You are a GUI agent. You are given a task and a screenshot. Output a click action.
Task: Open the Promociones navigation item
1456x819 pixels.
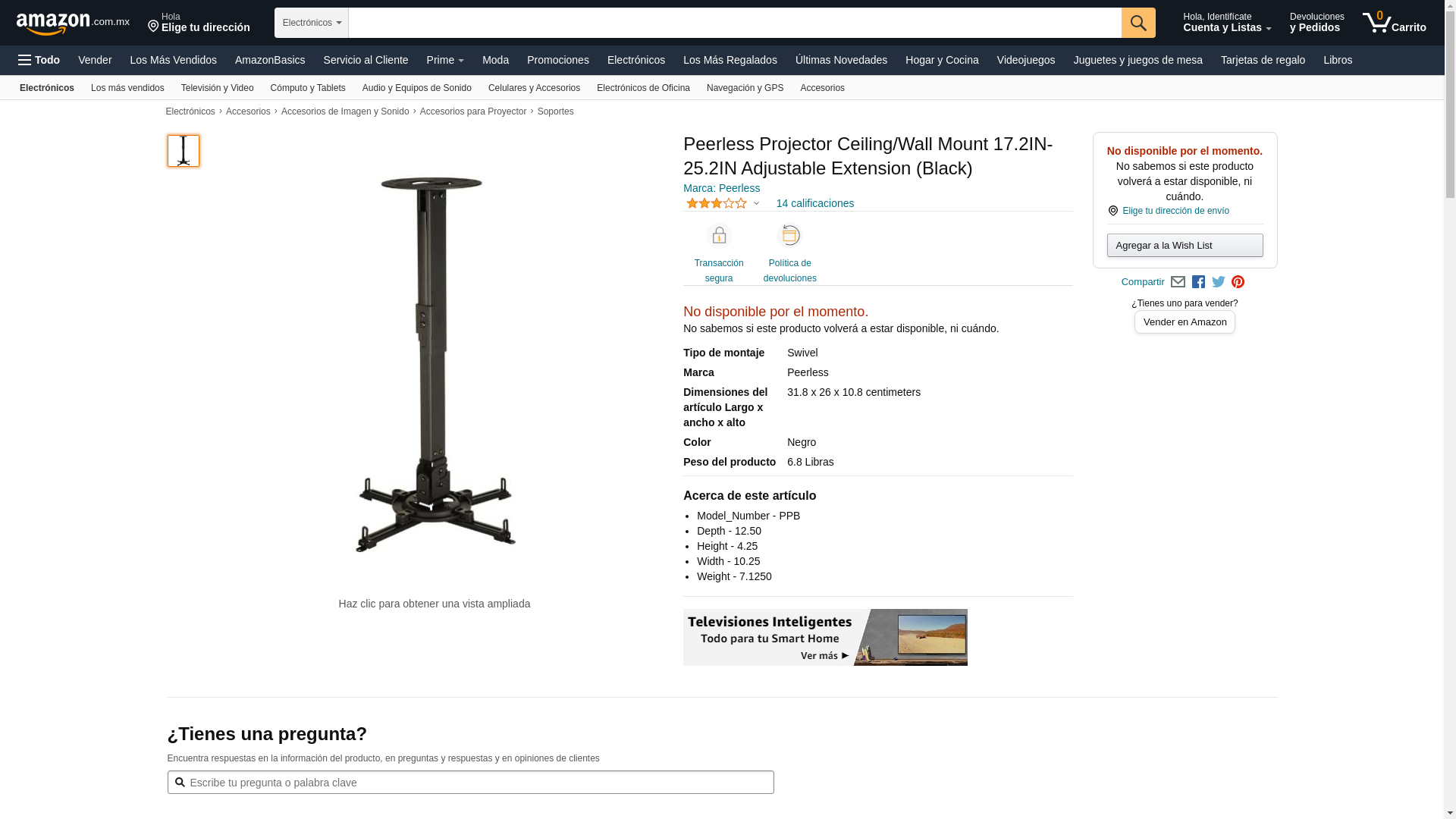(558, 60)
